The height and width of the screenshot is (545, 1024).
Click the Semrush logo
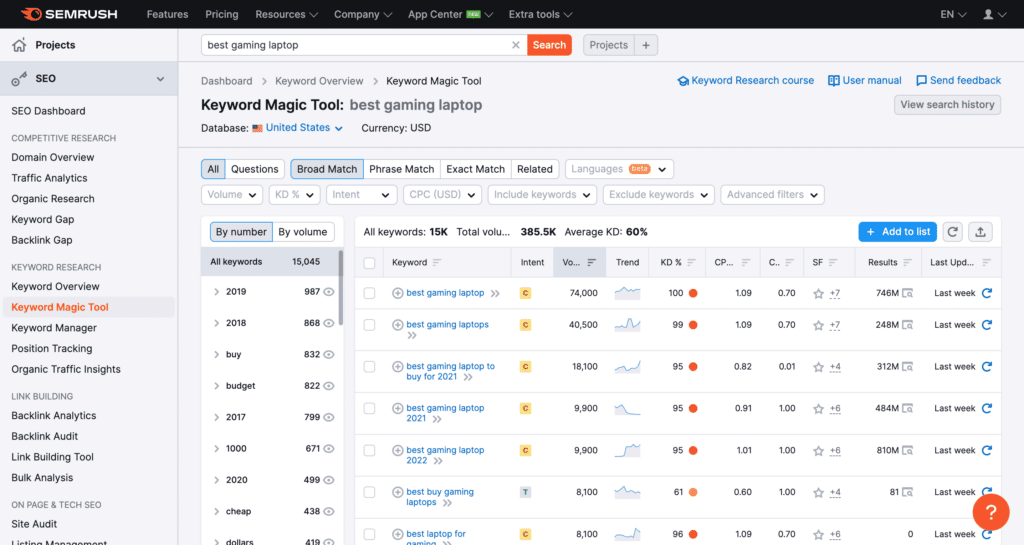(69, 14)
